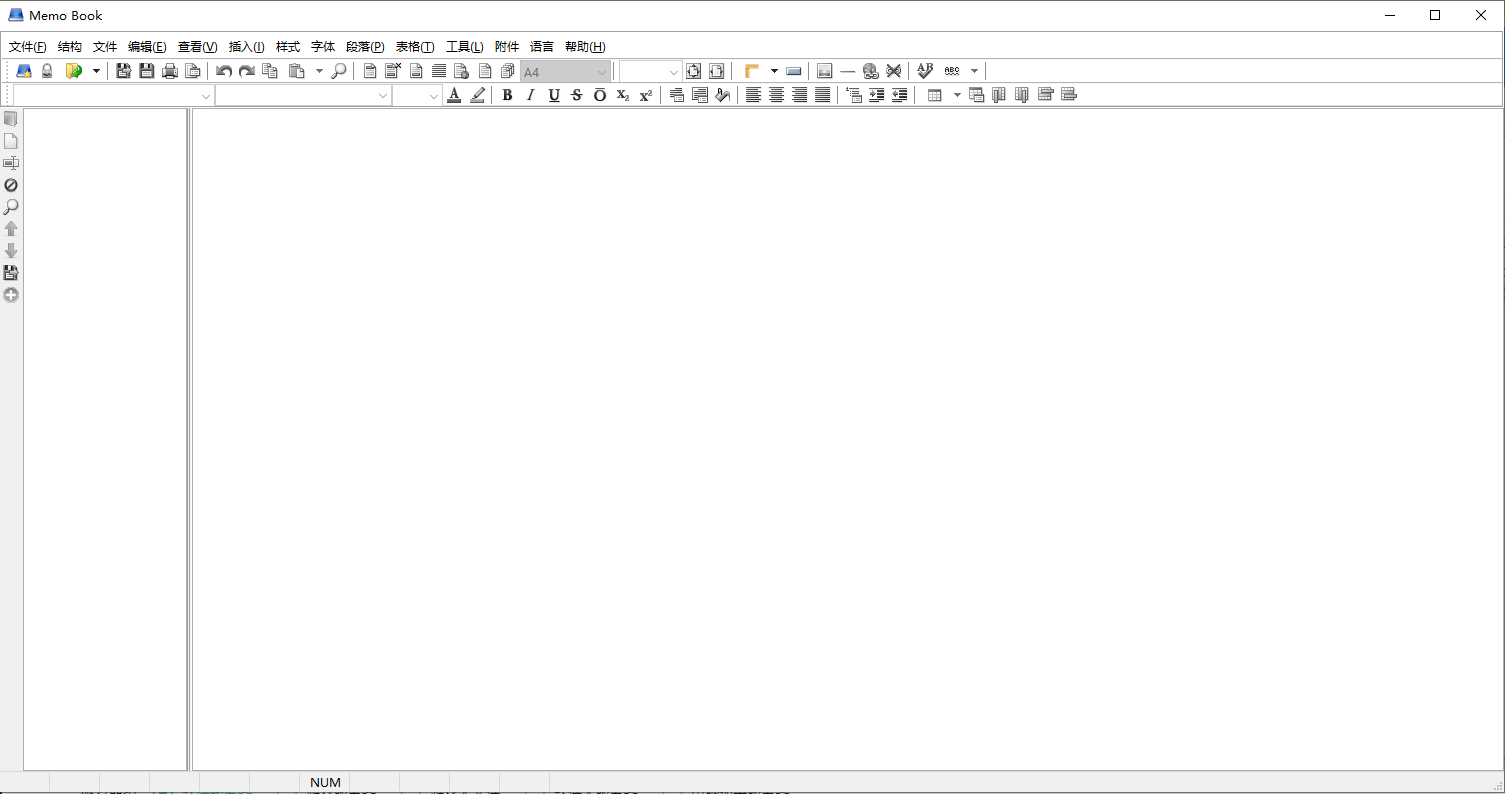The image size is (1505, 794).
Task: Justify the paragraph text
Action: point(822,95)
